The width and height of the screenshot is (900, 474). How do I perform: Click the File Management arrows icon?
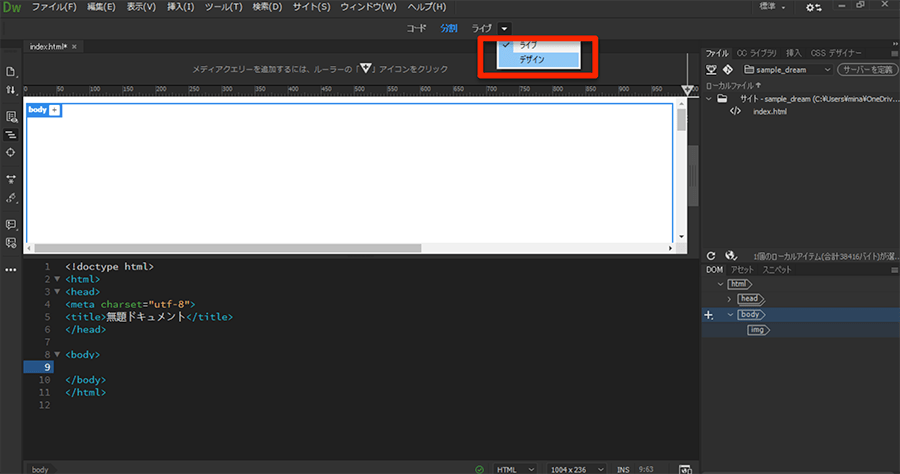point(10,90)
